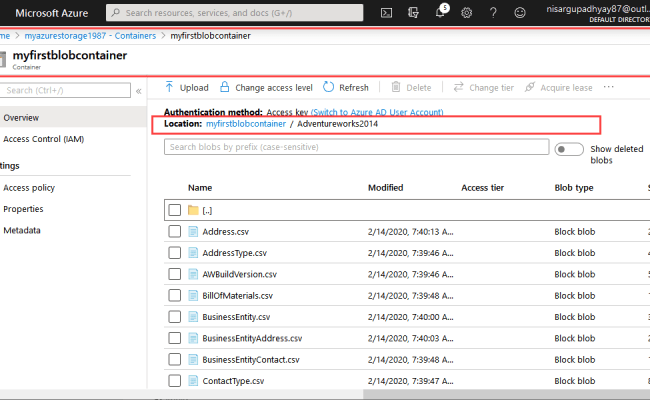The width and height of the screenshot is (650, 400).
Task: Open the more options ellipsis in toolbar
Action: (609, 87)
